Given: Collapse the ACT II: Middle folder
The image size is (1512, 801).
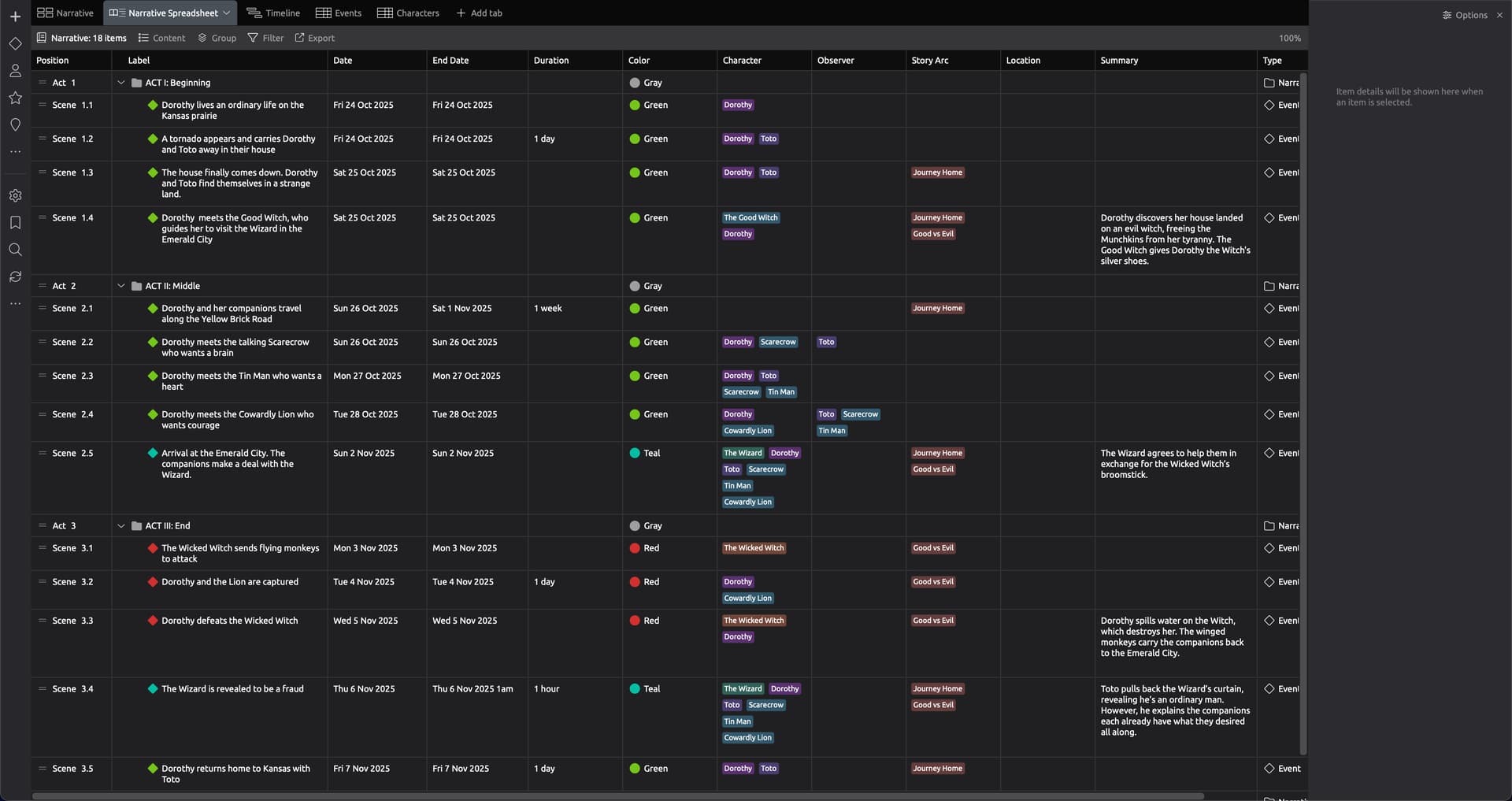Looking at the screenshot, I should (x=121, y=286).
